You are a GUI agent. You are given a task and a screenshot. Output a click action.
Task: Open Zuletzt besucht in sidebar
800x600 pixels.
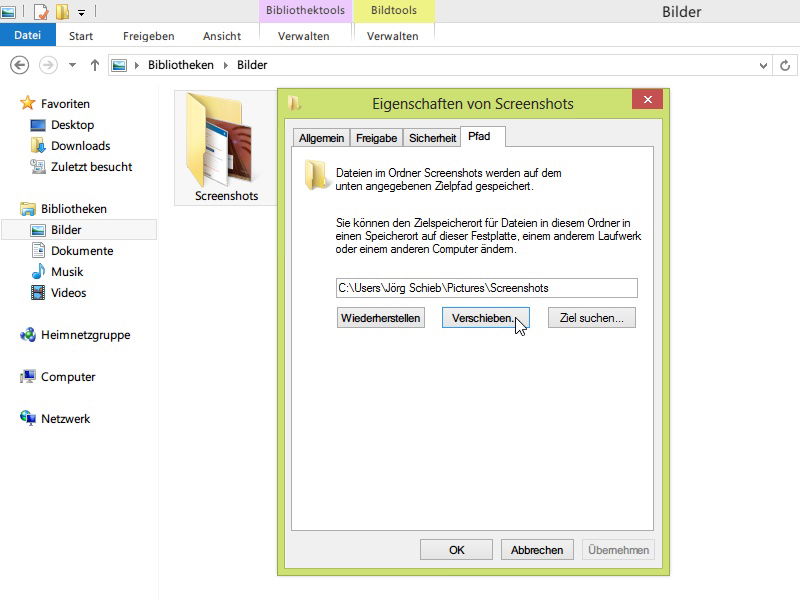(91, 167)
